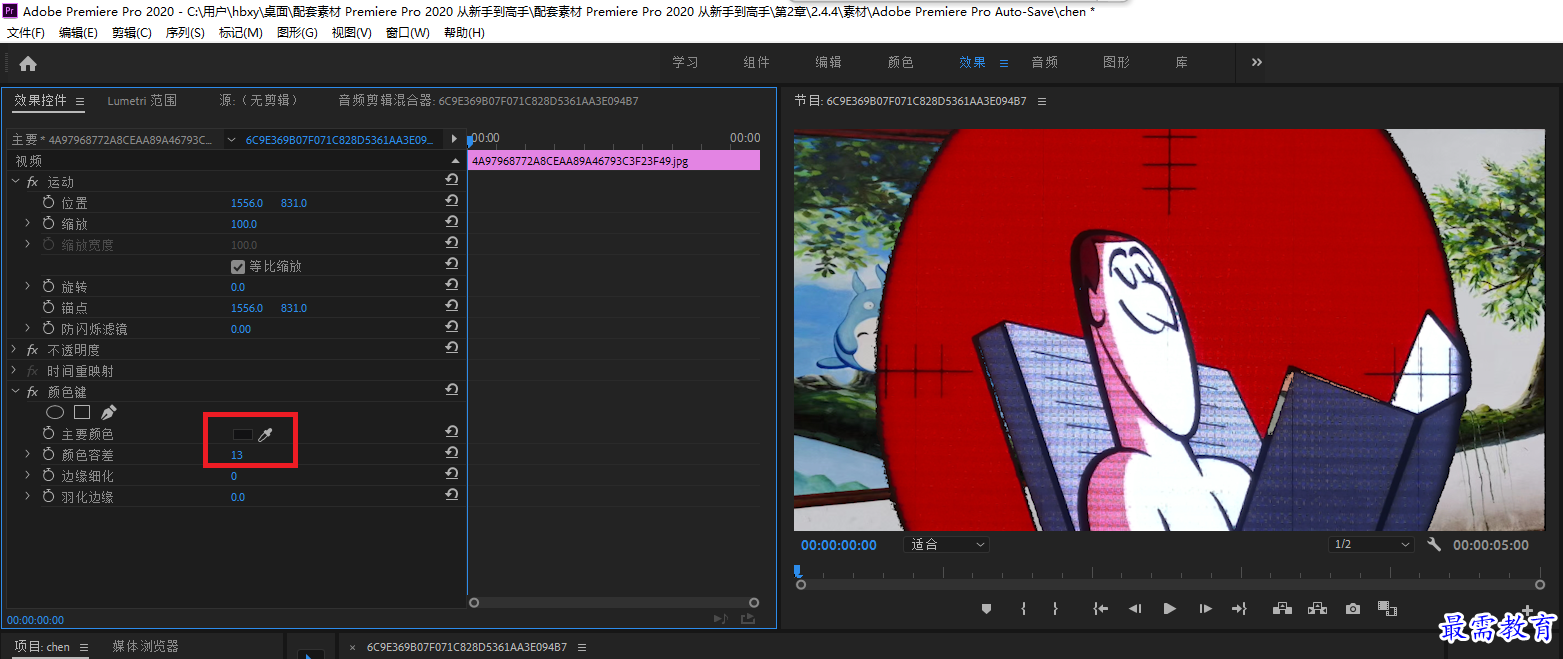The height and width of the screenshot is (659, 1563).
Task: Open the 序列(S) menu
Action: [x=185, y=33]
